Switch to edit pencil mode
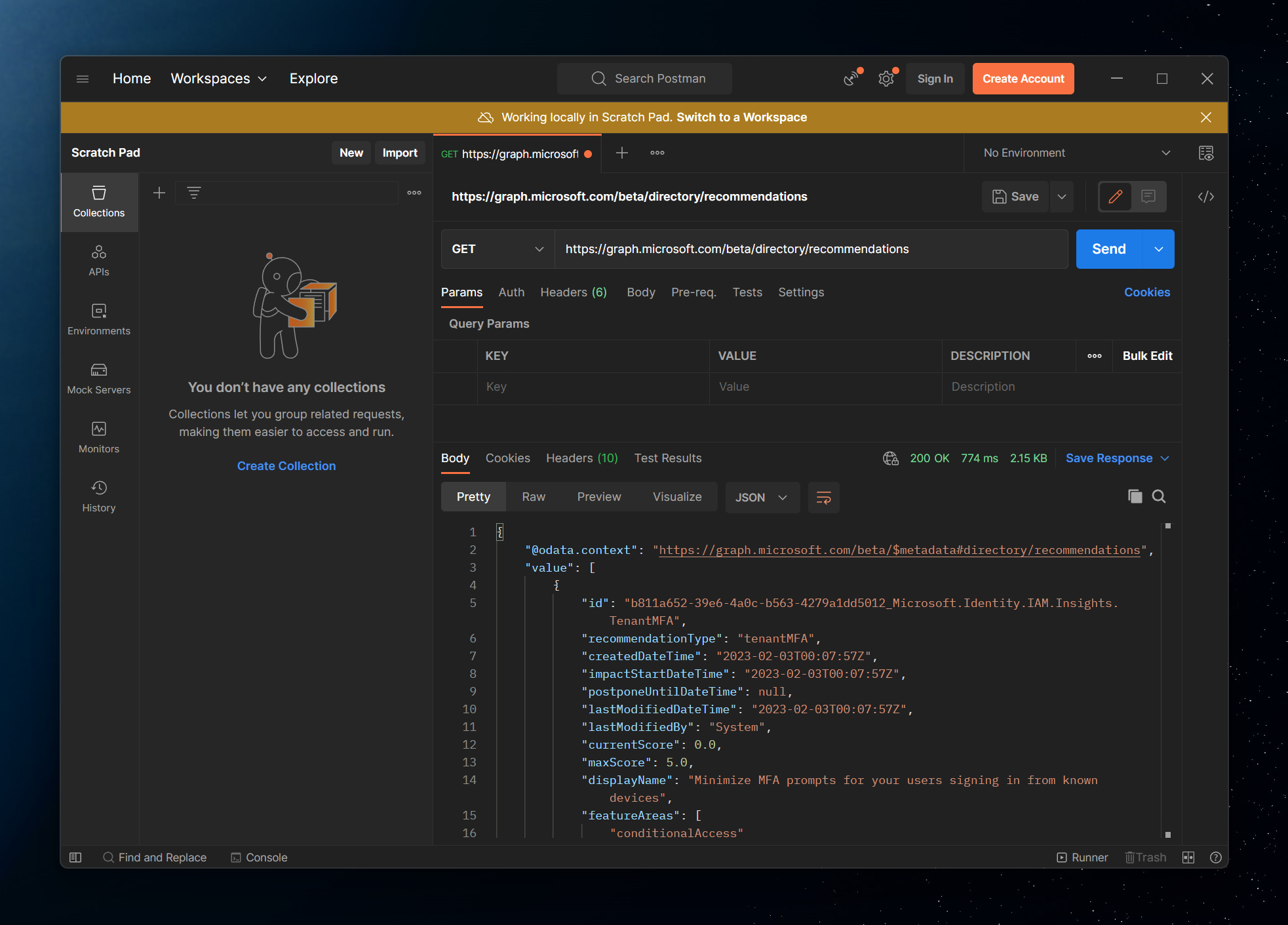 click(x=1116, y=197)
